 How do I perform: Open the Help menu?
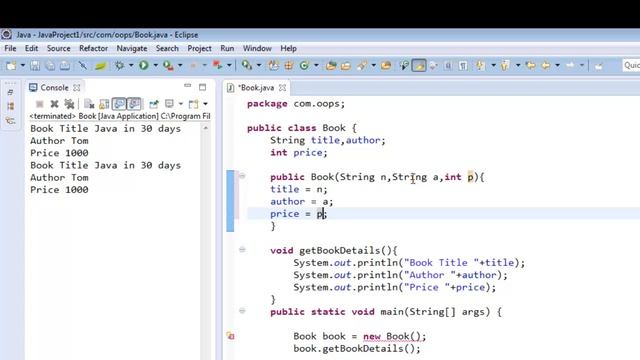[x=288, y=48]
